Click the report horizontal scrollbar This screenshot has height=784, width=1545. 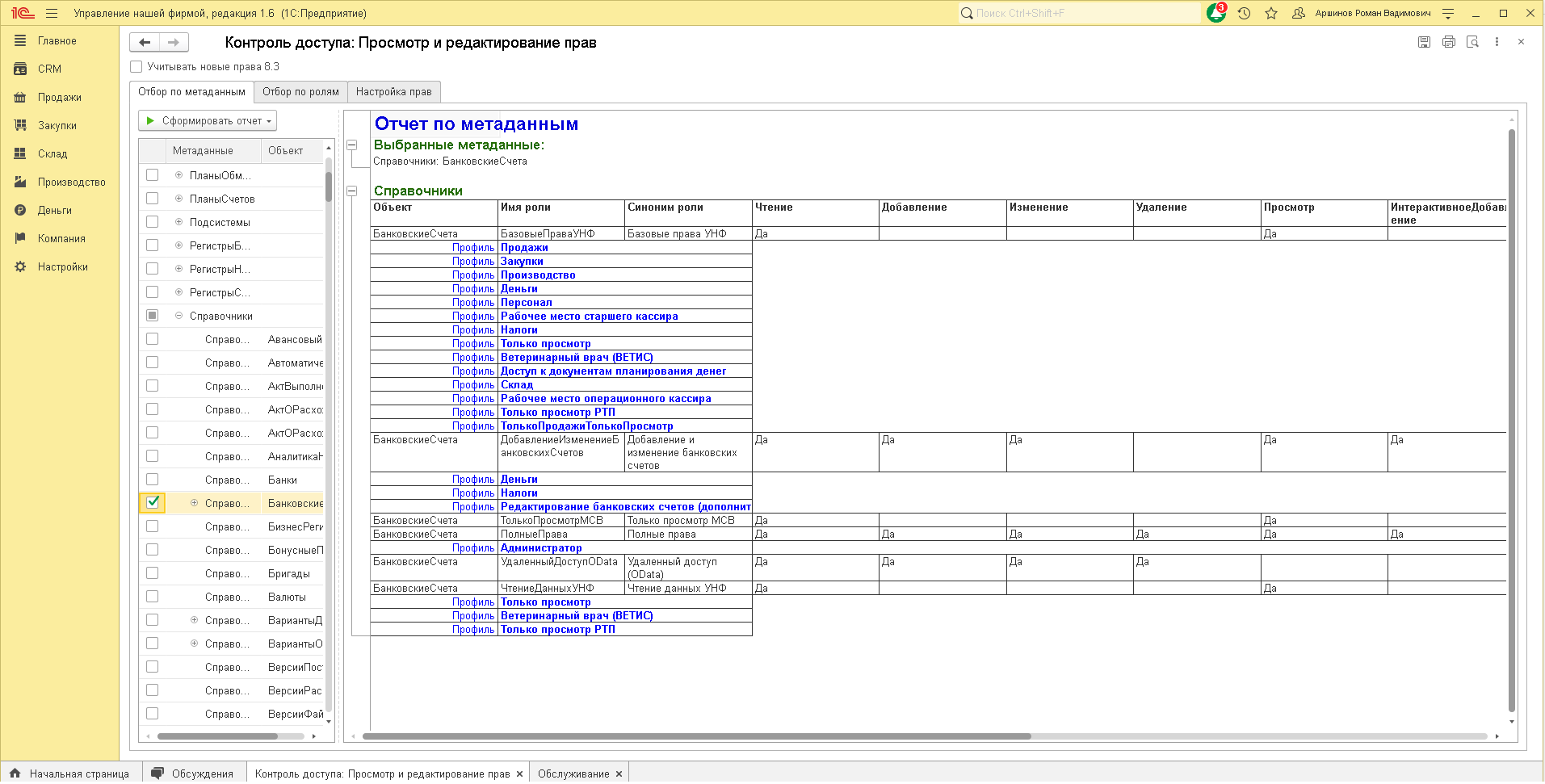696,736
